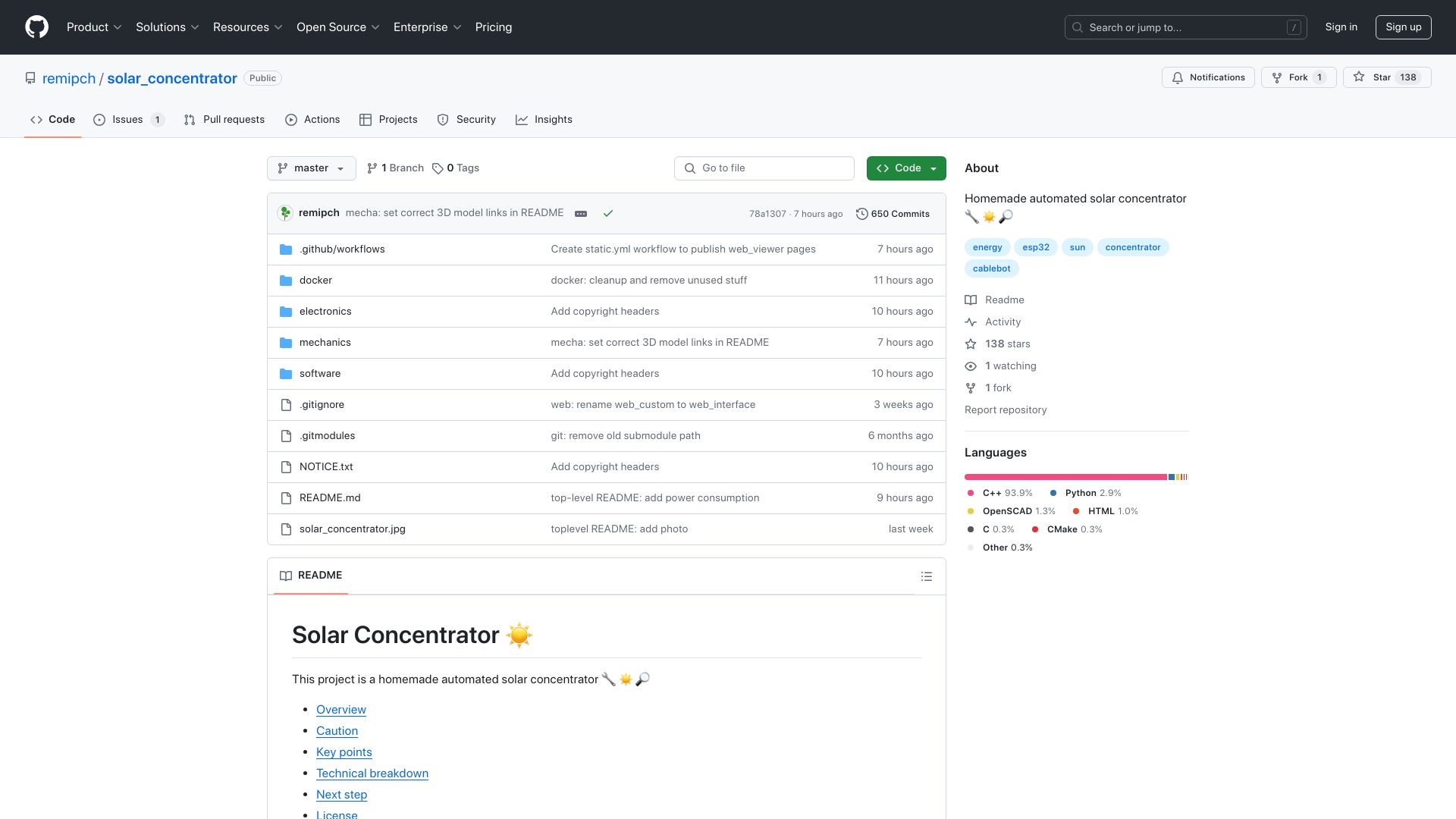
Task: Click the star icon in Star button
Action: 1359,77
